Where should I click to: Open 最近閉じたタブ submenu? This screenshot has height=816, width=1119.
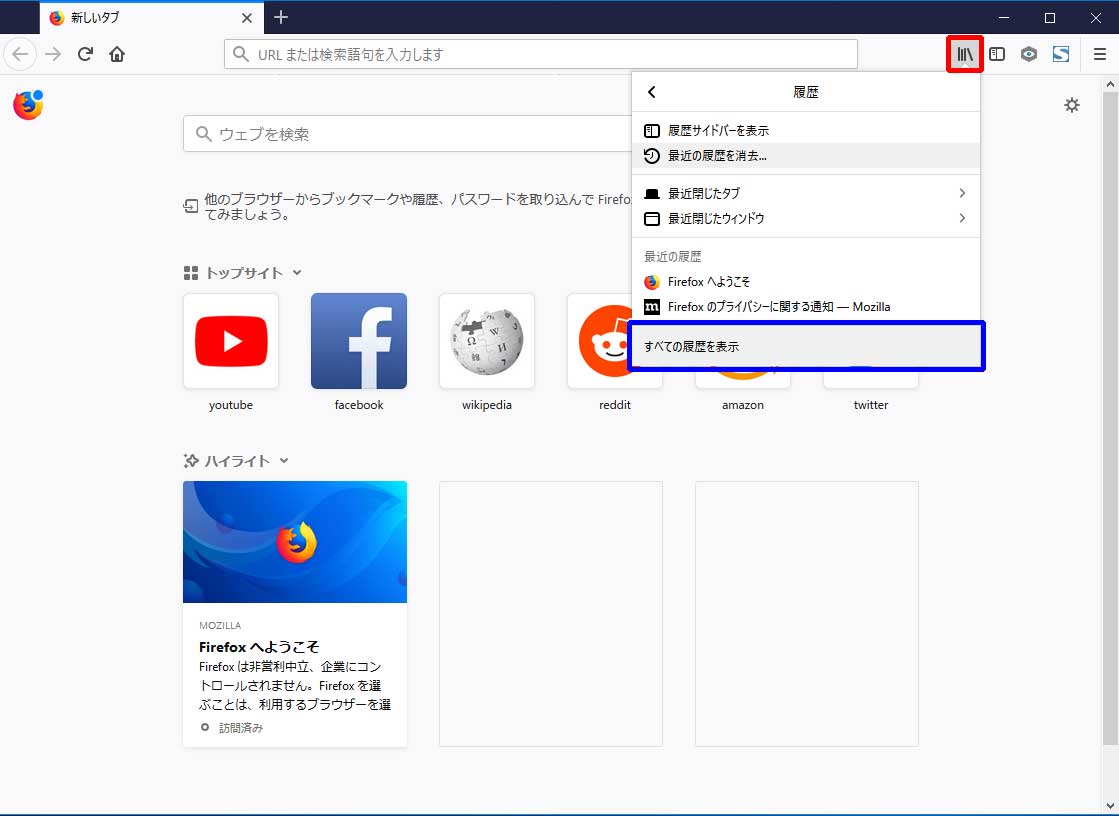click(806, 193)
